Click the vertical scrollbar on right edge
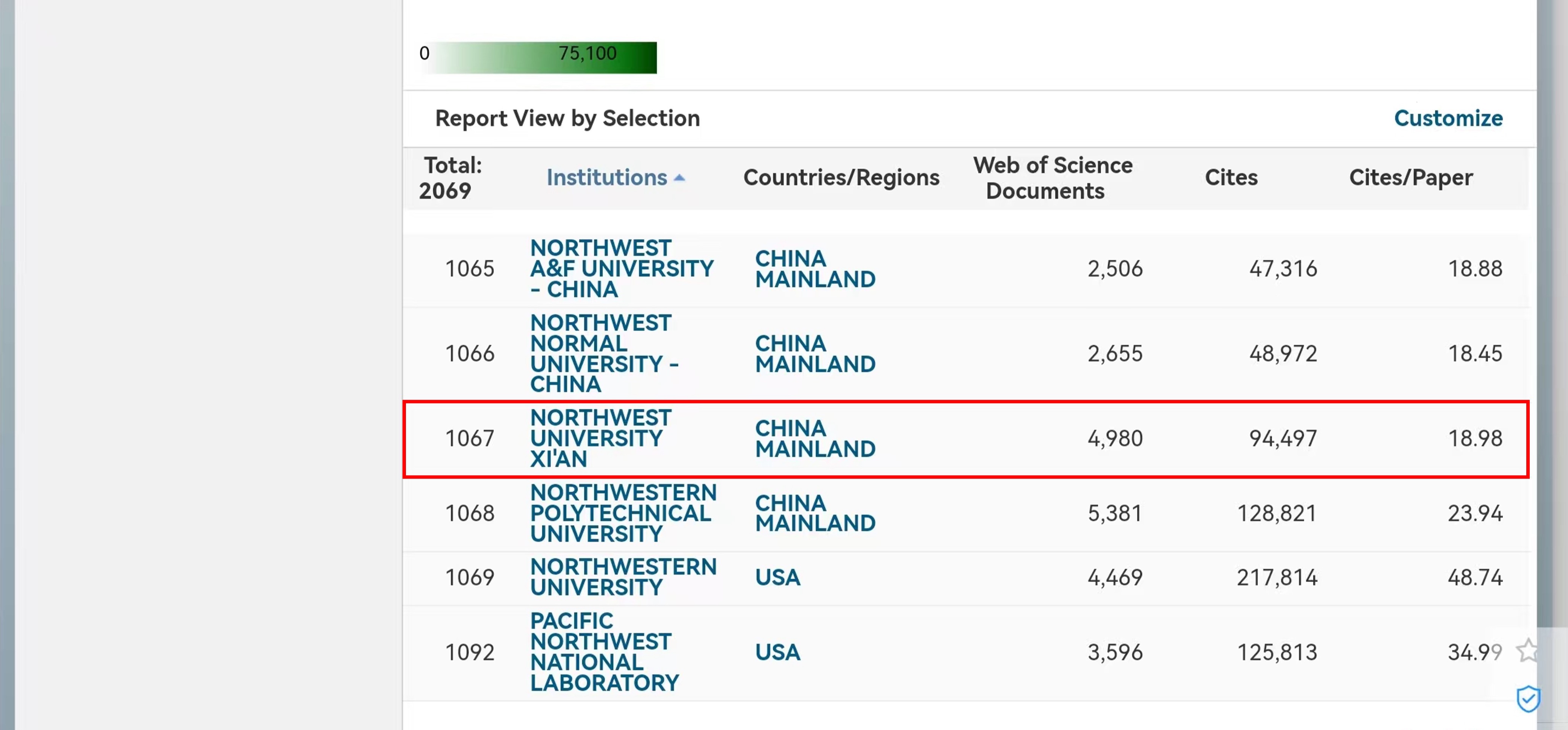The width and height of the screenshot is (1568, 730). 1552,305
